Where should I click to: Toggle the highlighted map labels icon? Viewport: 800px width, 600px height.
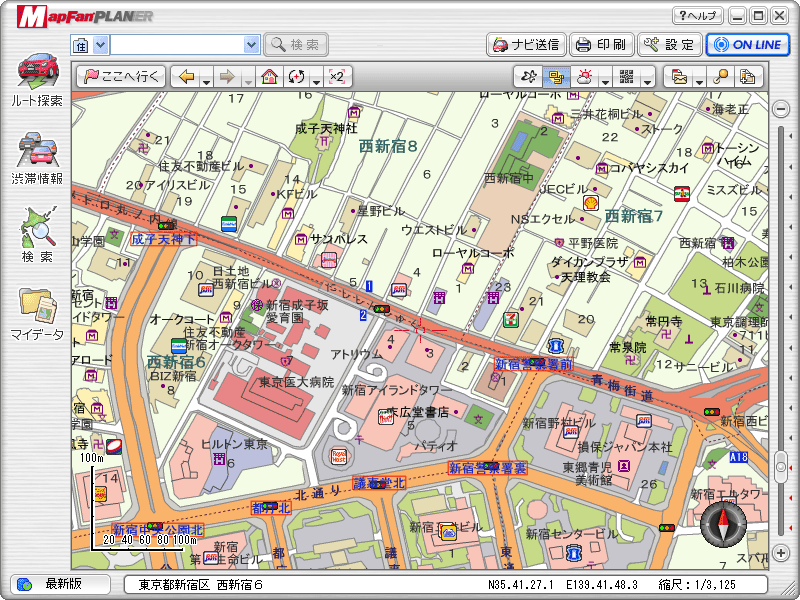pyautogui.click(x=556, y=77)
